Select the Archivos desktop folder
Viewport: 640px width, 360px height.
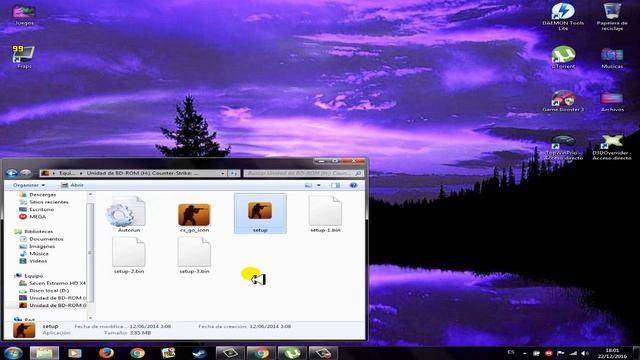pos(612,102)
